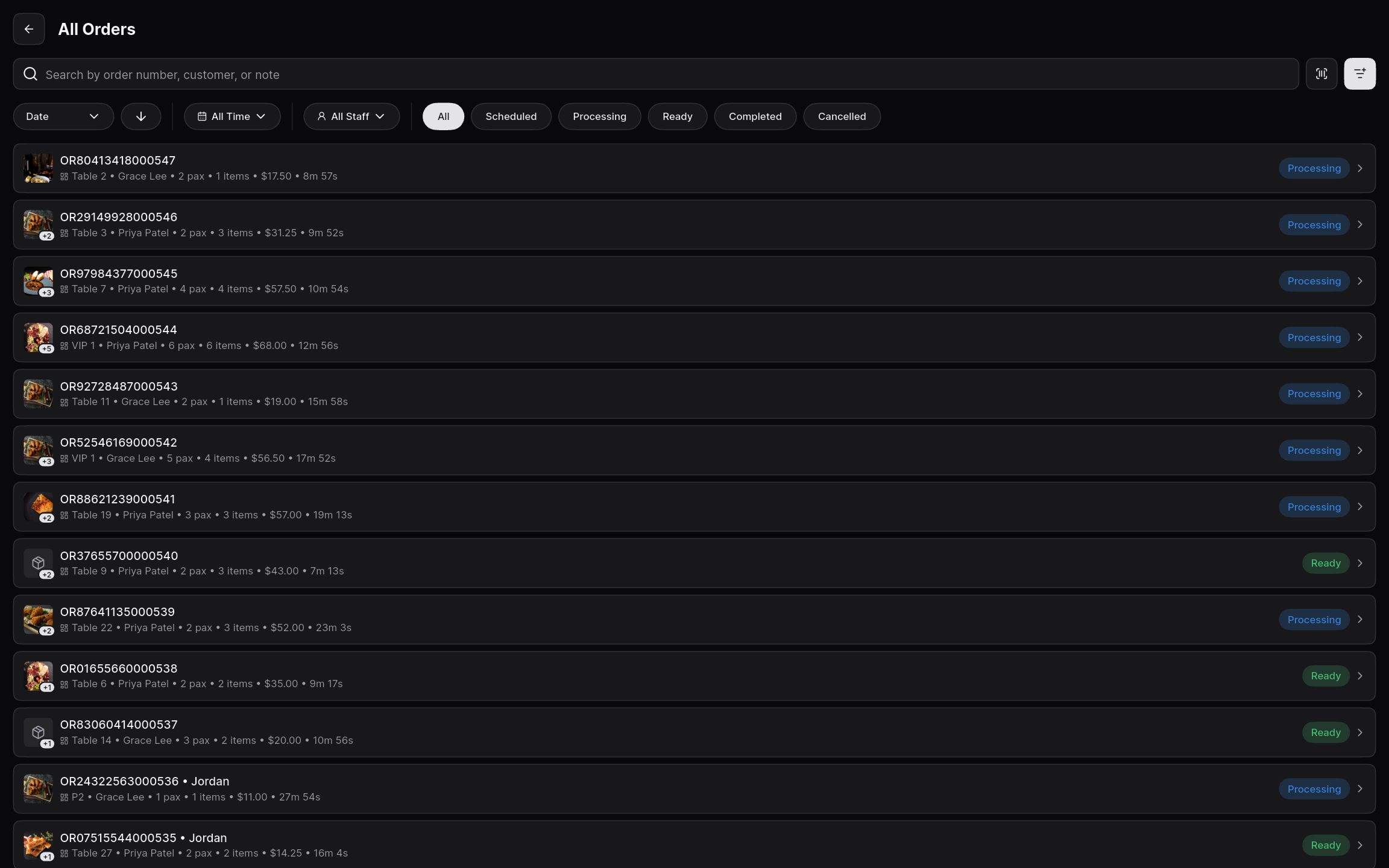The height and width of the screenshot is (868, 1389).
Task: Click details line for Table 6 order
Action: point(201,684)
